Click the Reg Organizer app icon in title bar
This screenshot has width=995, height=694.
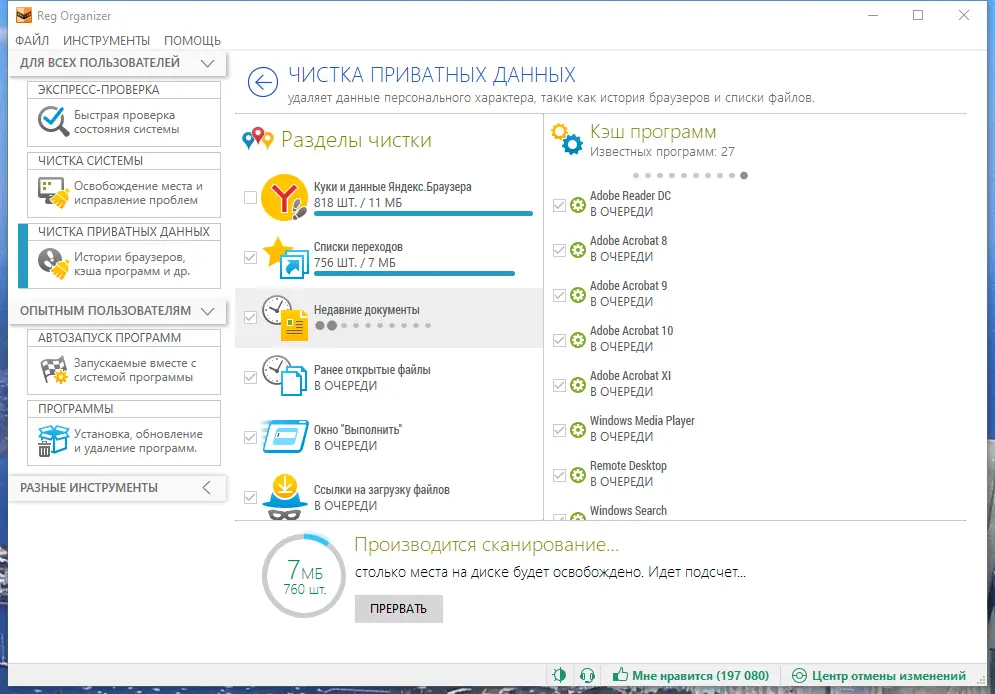click(x=24, y=15)
